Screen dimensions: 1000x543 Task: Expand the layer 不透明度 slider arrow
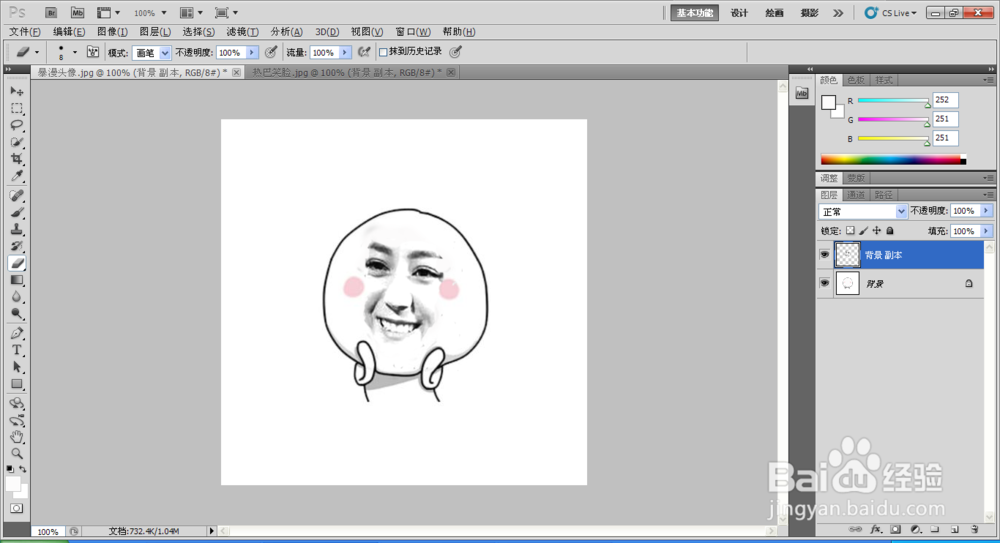(x=987, y=212)
